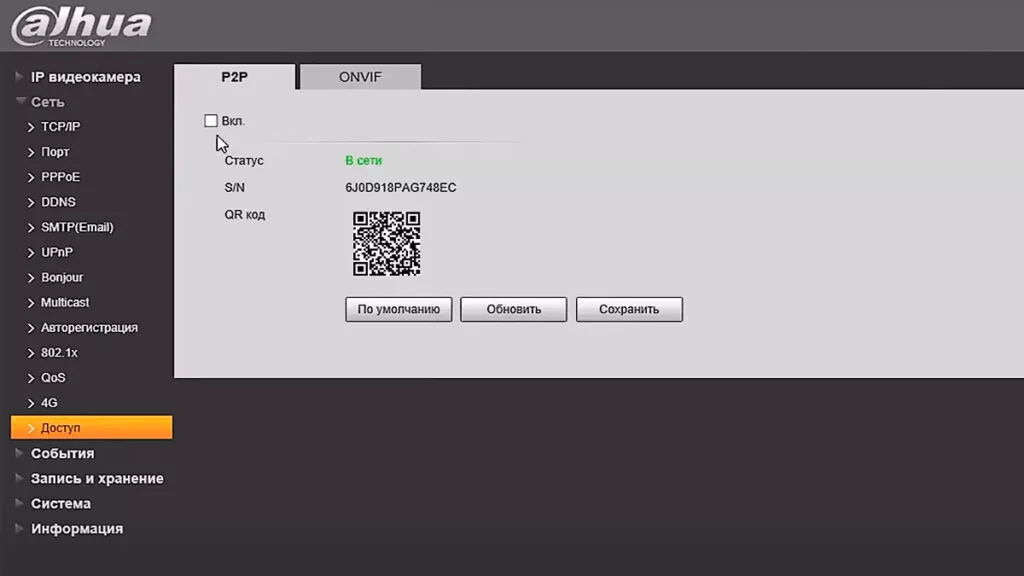
Task: Click the chevron beside TCP/IP
Action: 31,127
